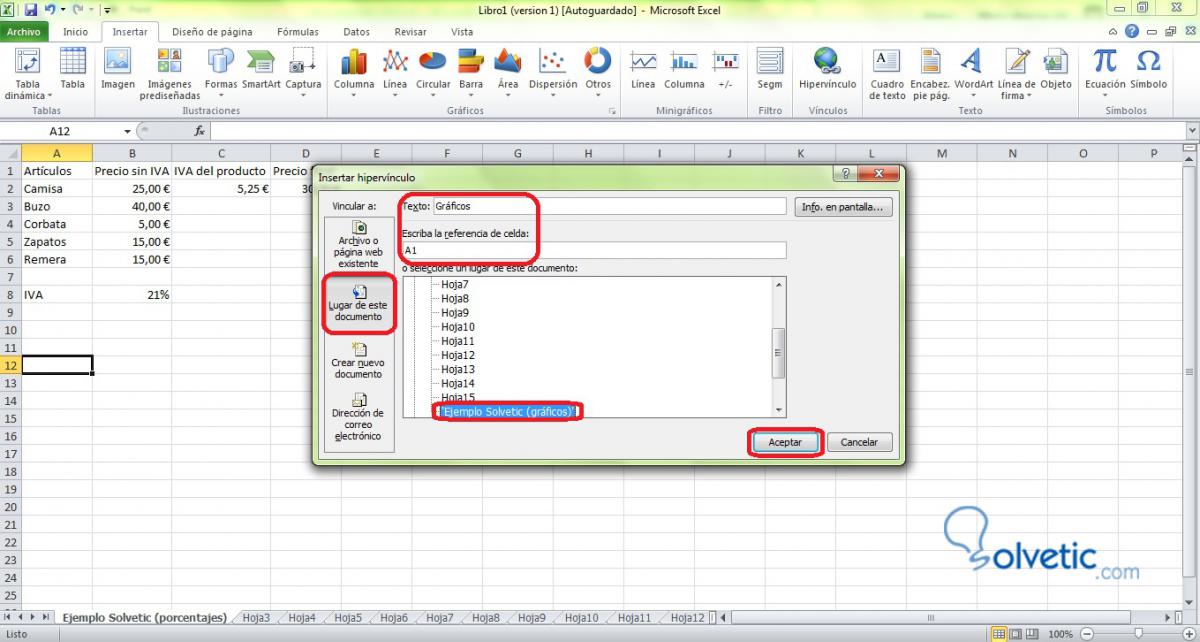The height and width of the screenshot is (642, 1200).
Task: Insert an Objeto
Action: (x=1056, y=69)
